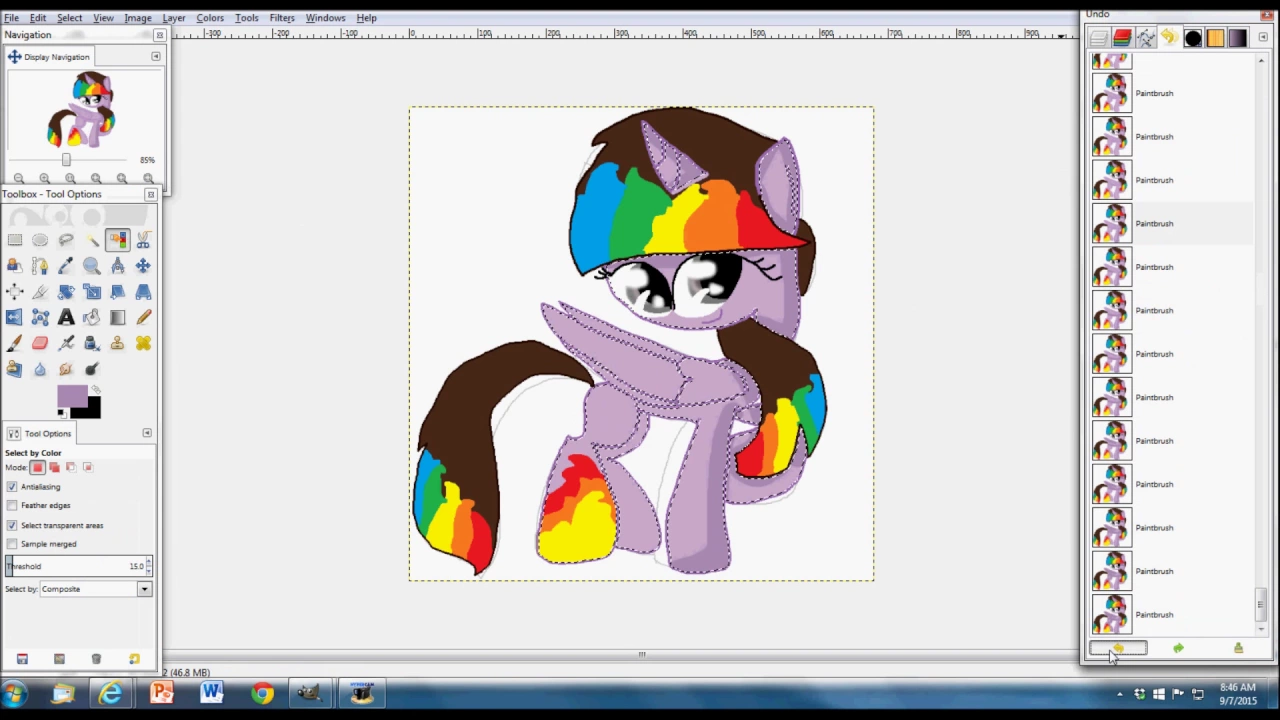
Task: Select the Clone stamp tool
Action: pos(117,344)
